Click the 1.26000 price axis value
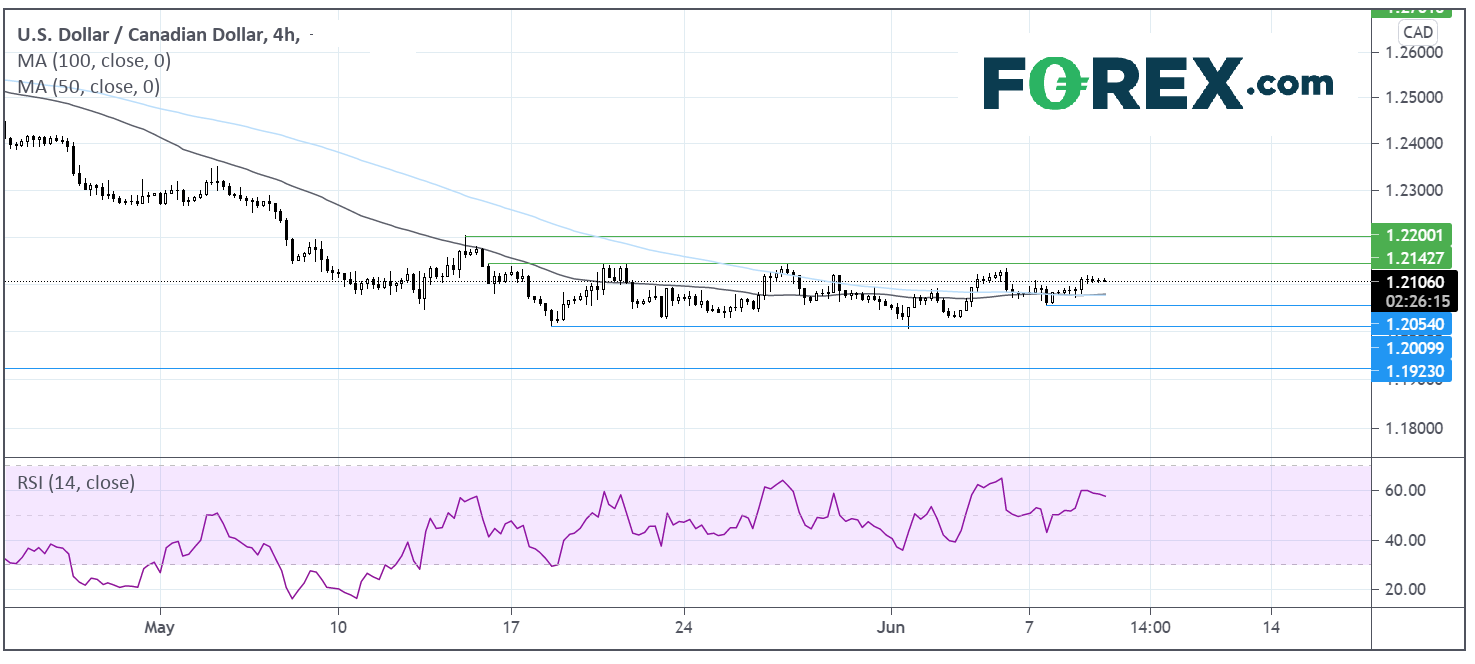Screen dimensions: 1475x664 [x=1412, y=52]
